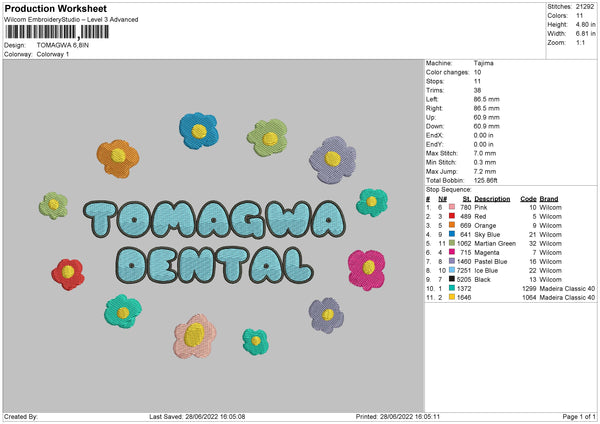Click the Height value 4.80 in
This screenshot has width=600, height=424.
click(585, 24)
